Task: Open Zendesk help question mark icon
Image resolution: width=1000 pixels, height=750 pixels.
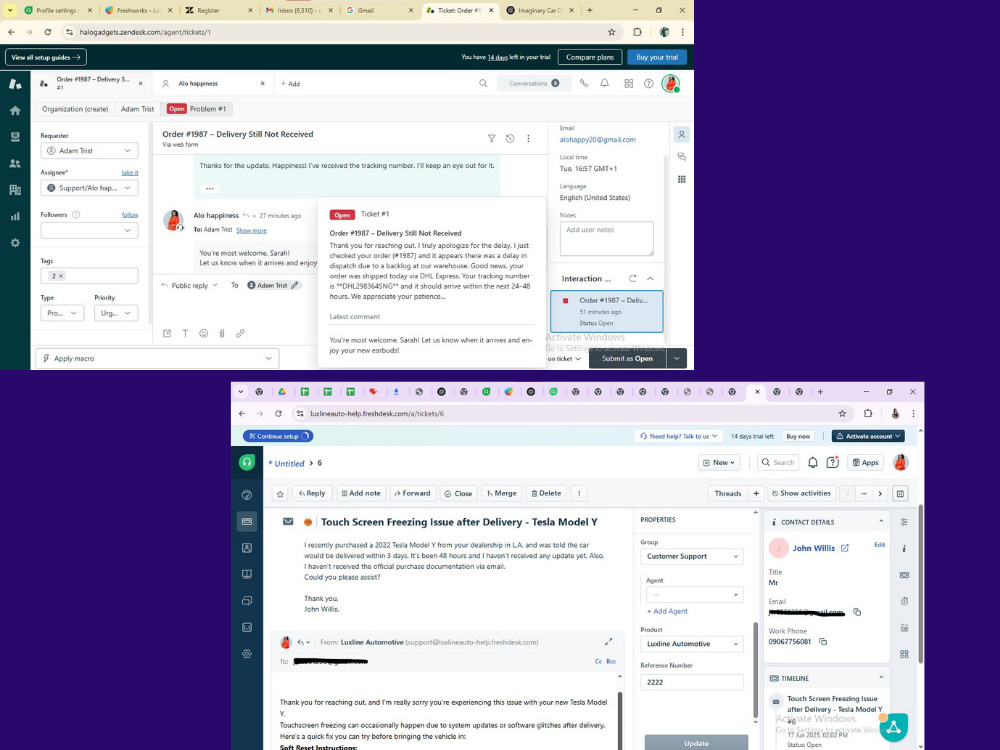Action: click(649, 84)
